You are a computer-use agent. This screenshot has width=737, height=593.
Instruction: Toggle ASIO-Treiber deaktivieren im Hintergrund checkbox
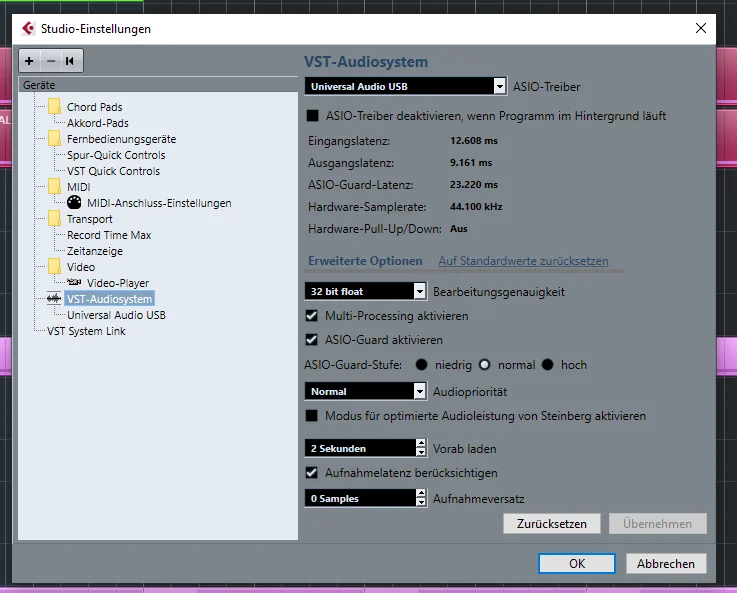313,116
